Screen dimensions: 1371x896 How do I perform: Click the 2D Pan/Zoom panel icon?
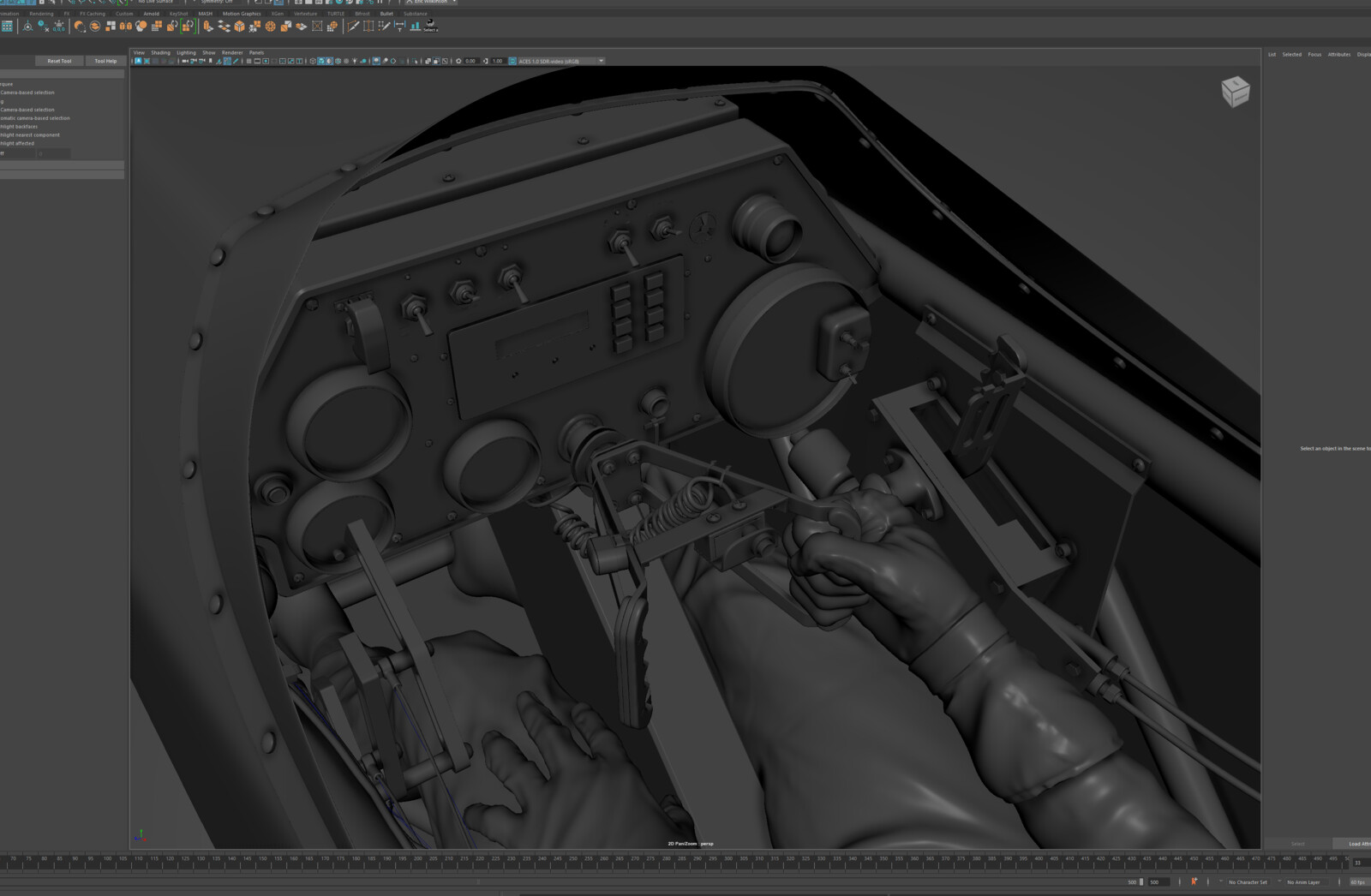(227, 61)
